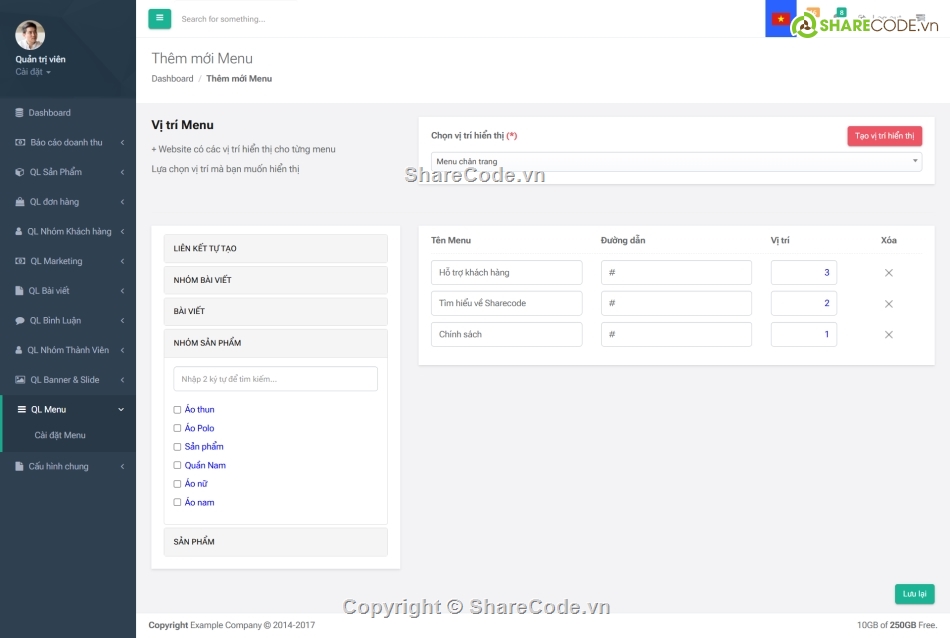
Task: Check the Áo Polo checkbox
Action: [x=177, y=428]
